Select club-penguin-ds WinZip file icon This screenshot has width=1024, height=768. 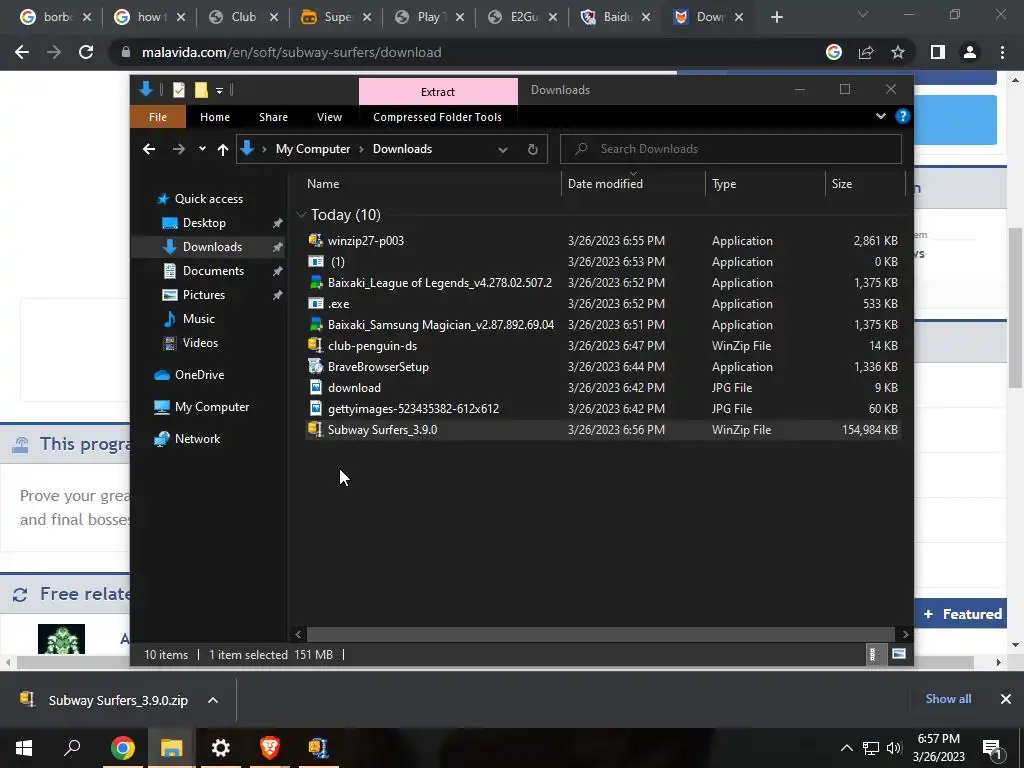pyautogui.click(x=315, y=345)
